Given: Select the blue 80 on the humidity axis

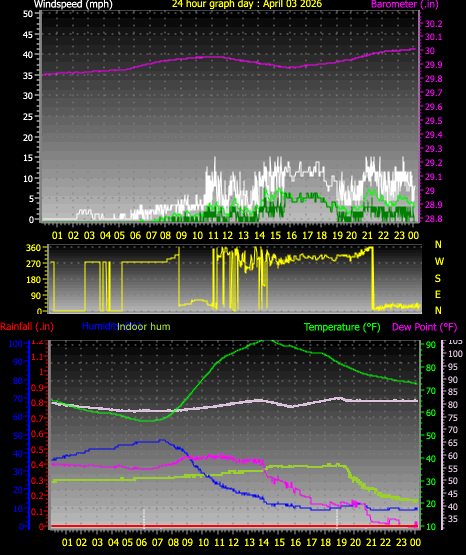Looking at the screenshot, I should point(18,381).
